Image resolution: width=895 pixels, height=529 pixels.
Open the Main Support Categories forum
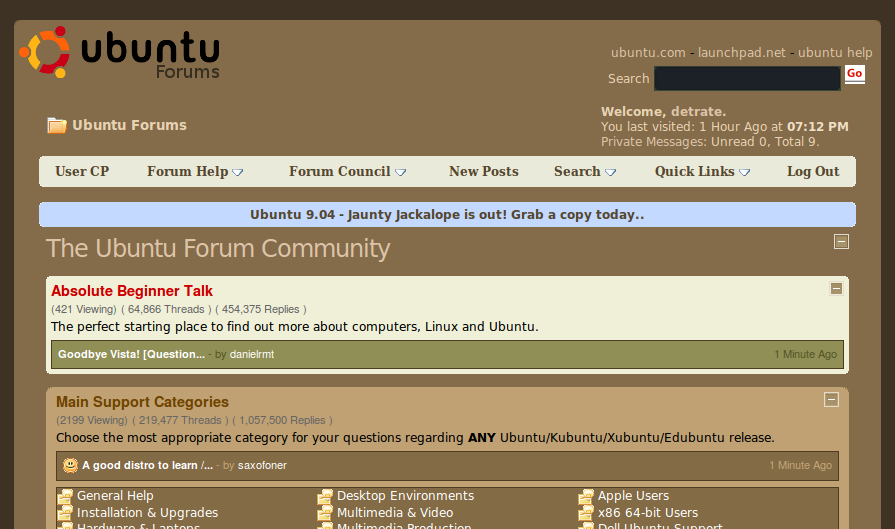pyautogui.click(x=142, y=402)
